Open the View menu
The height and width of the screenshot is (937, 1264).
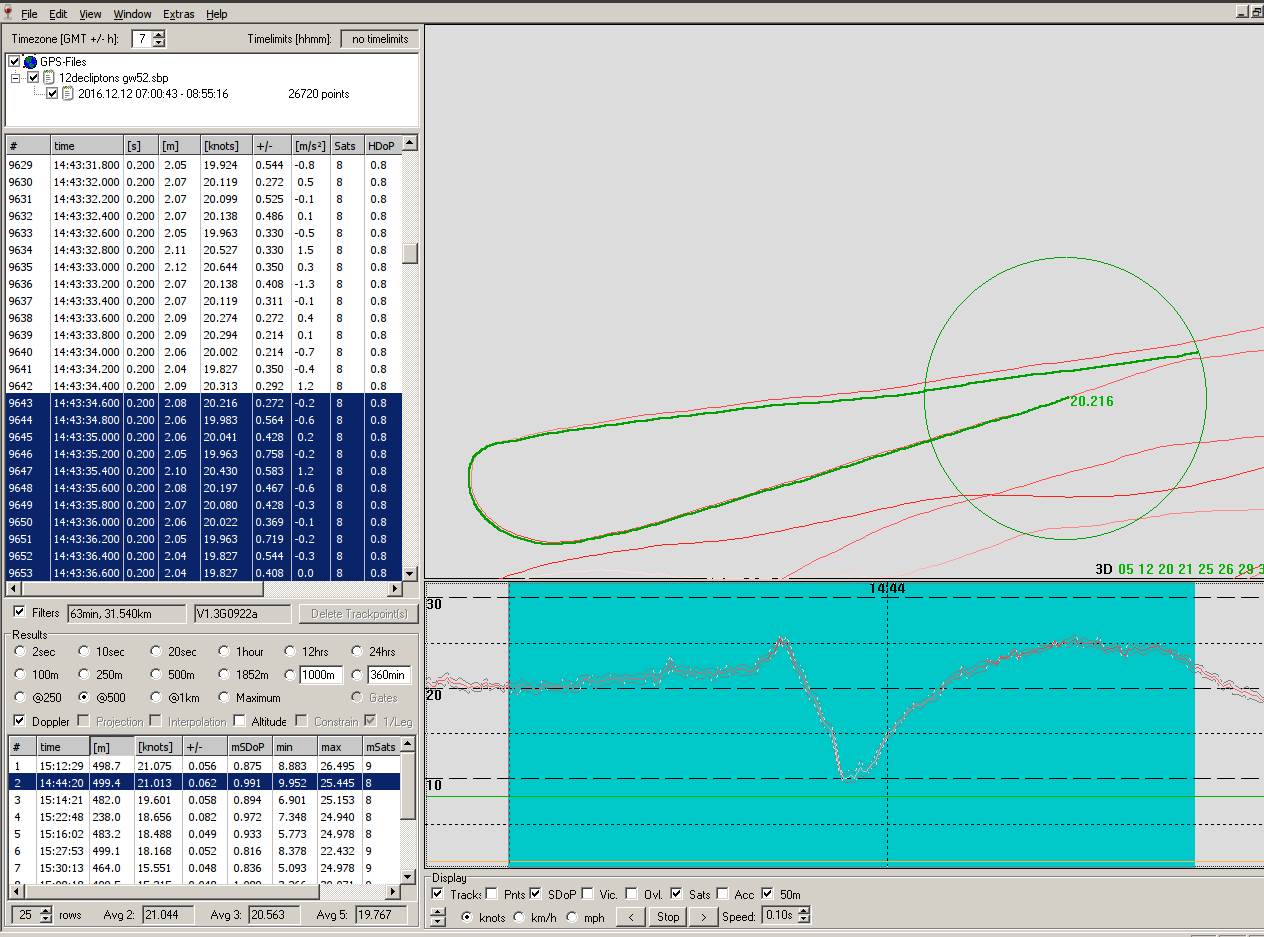(90, 14)
